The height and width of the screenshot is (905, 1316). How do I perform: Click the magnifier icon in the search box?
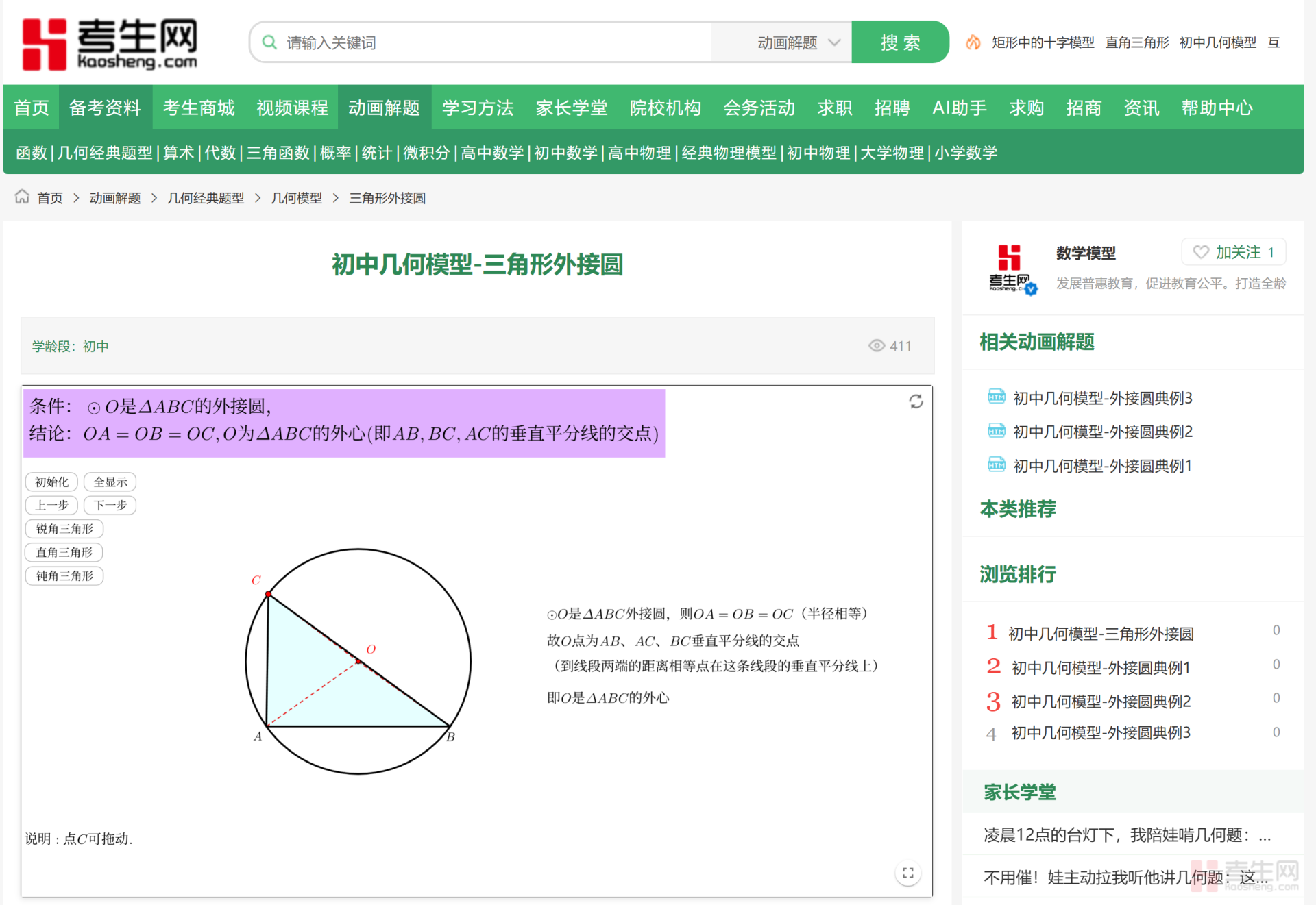tap(269, 42)
